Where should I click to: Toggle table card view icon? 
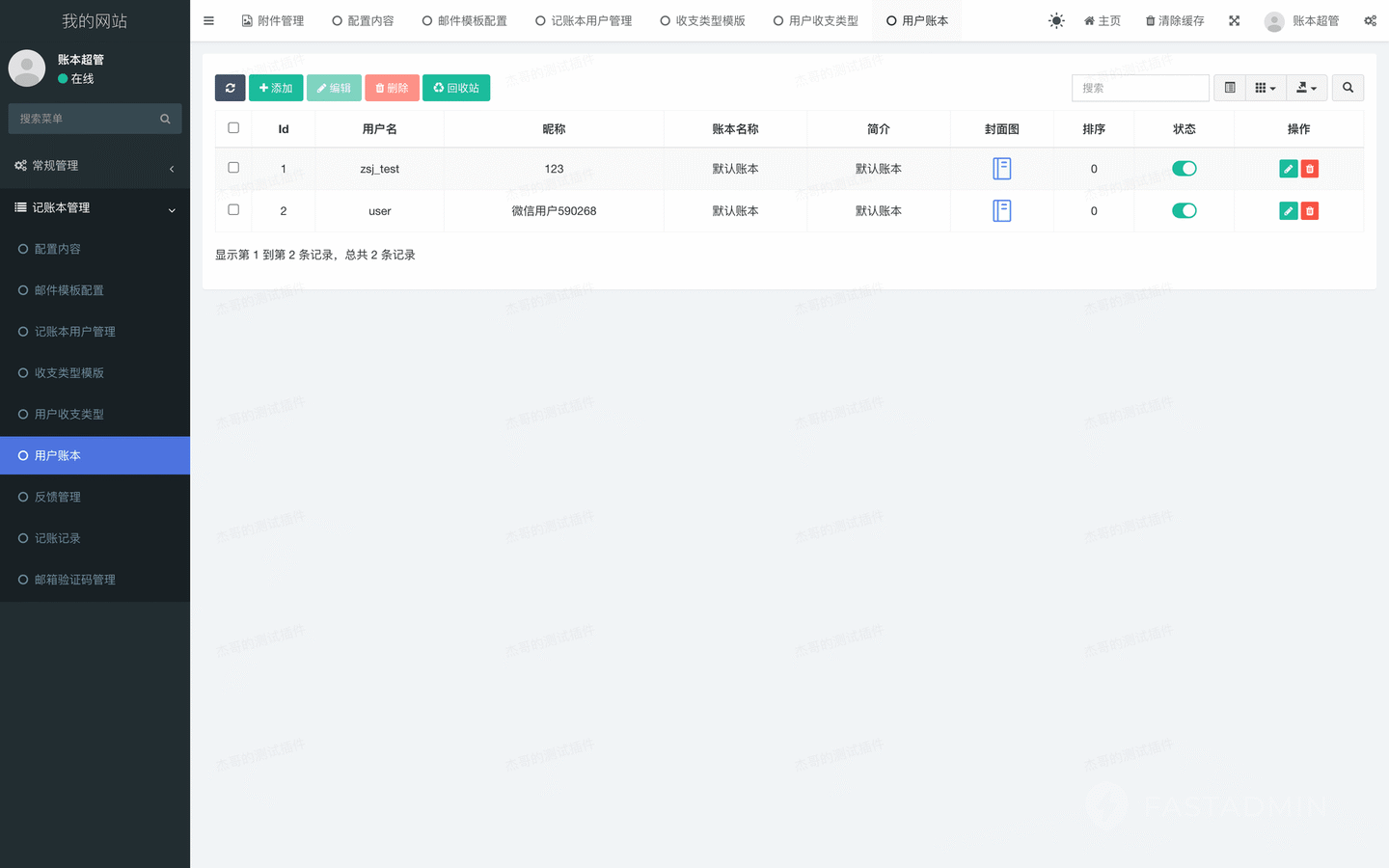[1230, 88]
